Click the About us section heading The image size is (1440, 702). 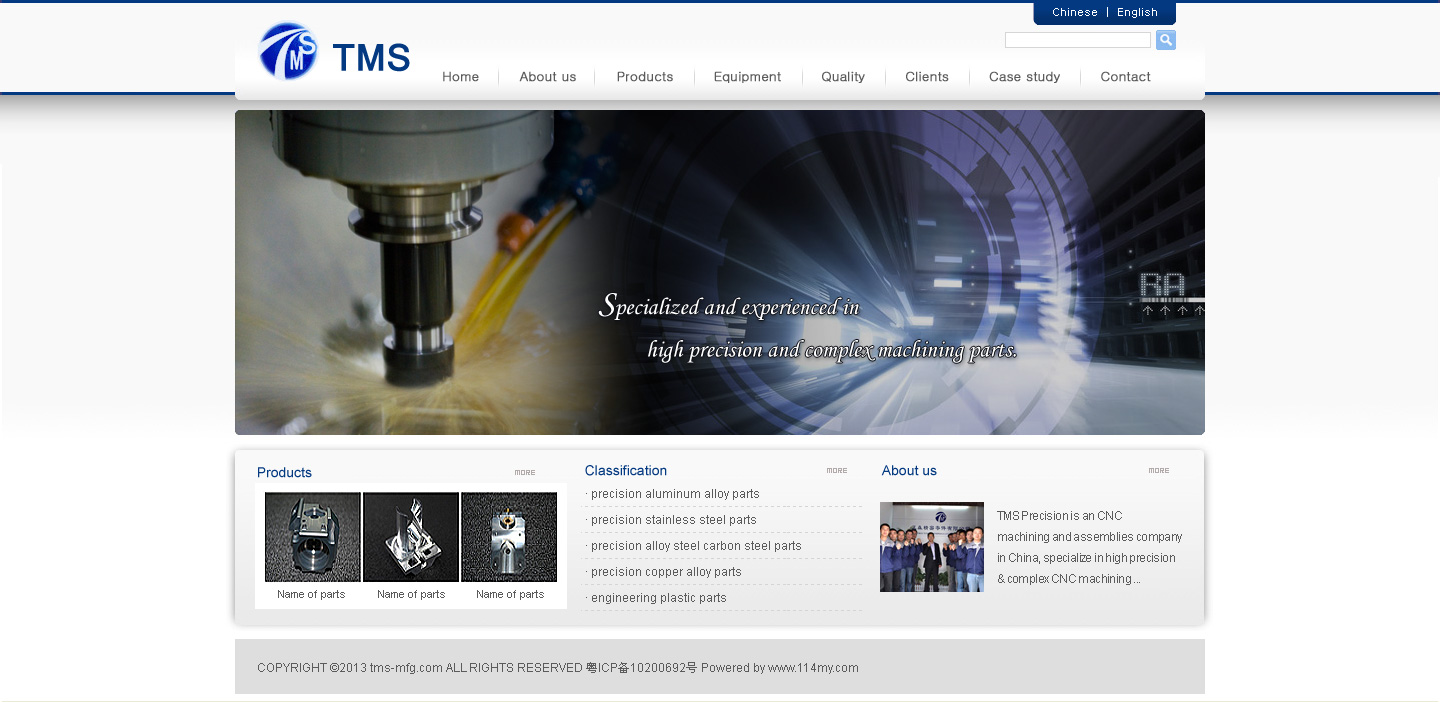pos(909,471)
